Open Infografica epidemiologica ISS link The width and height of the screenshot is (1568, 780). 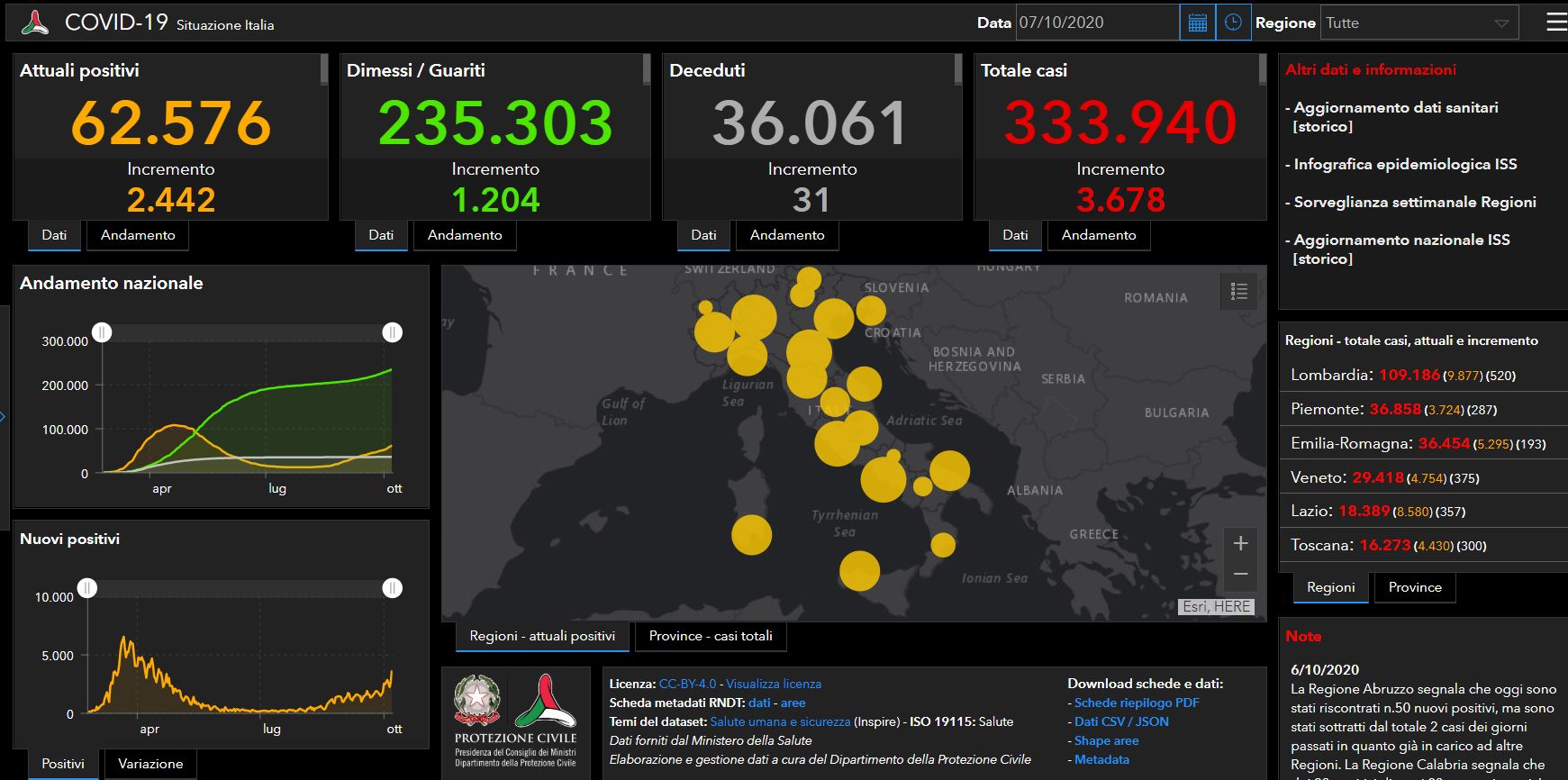tap(1405, 164)
